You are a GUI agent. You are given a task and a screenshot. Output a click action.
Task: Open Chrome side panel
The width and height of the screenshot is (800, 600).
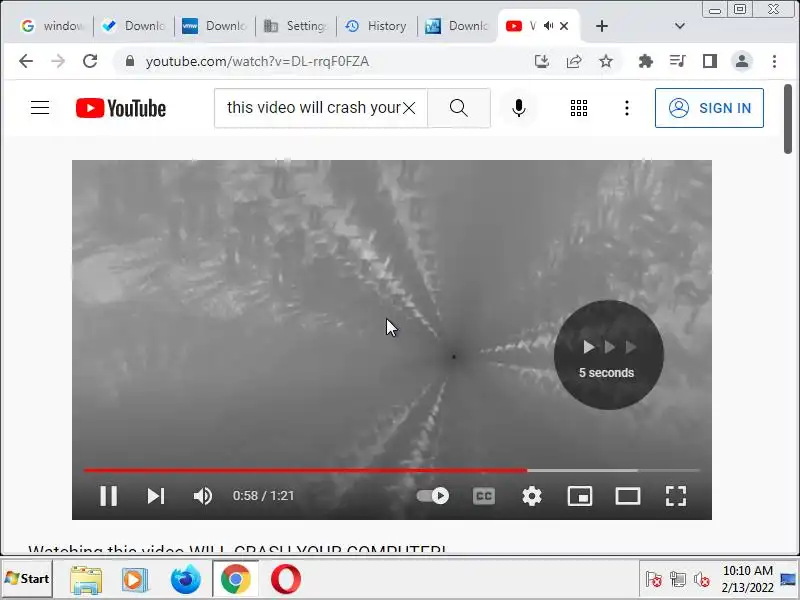click(710, 61)
